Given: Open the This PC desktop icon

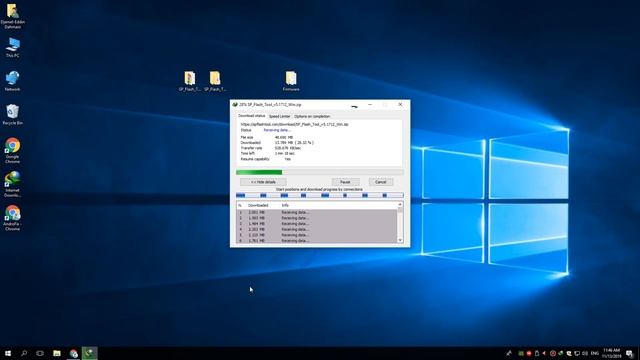Looking at the screenshot, I should 13,47.
